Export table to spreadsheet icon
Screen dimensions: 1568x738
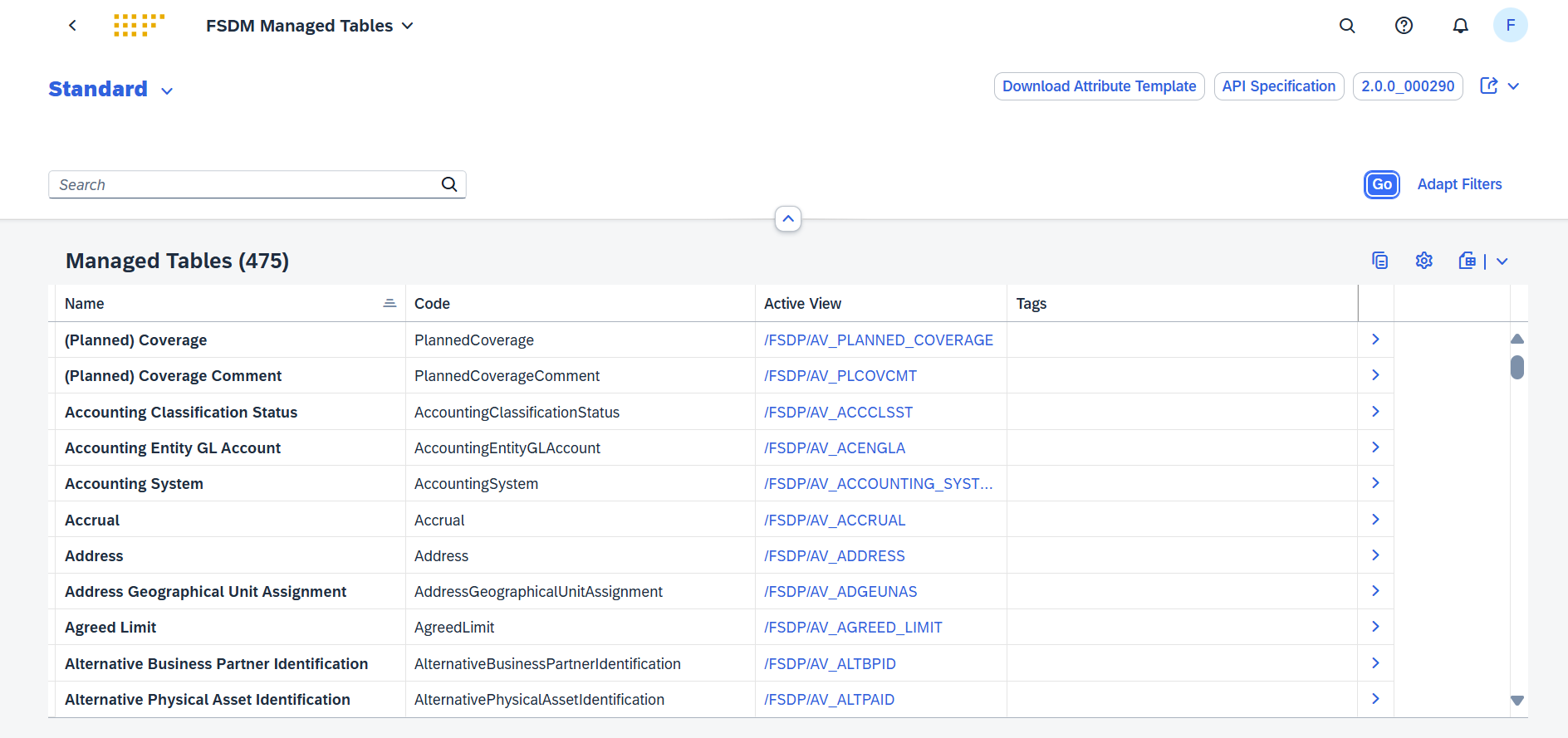pos(1468,261)
